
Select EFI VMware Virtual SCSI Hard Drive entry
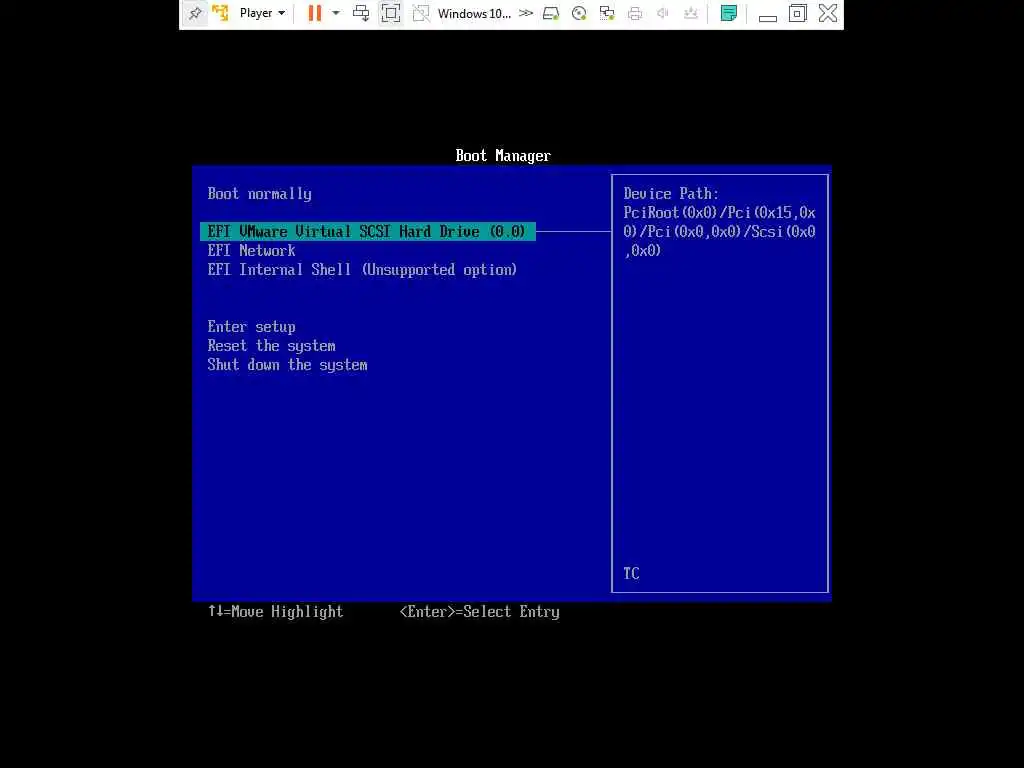pyautogui.click(x=368, y=231)
